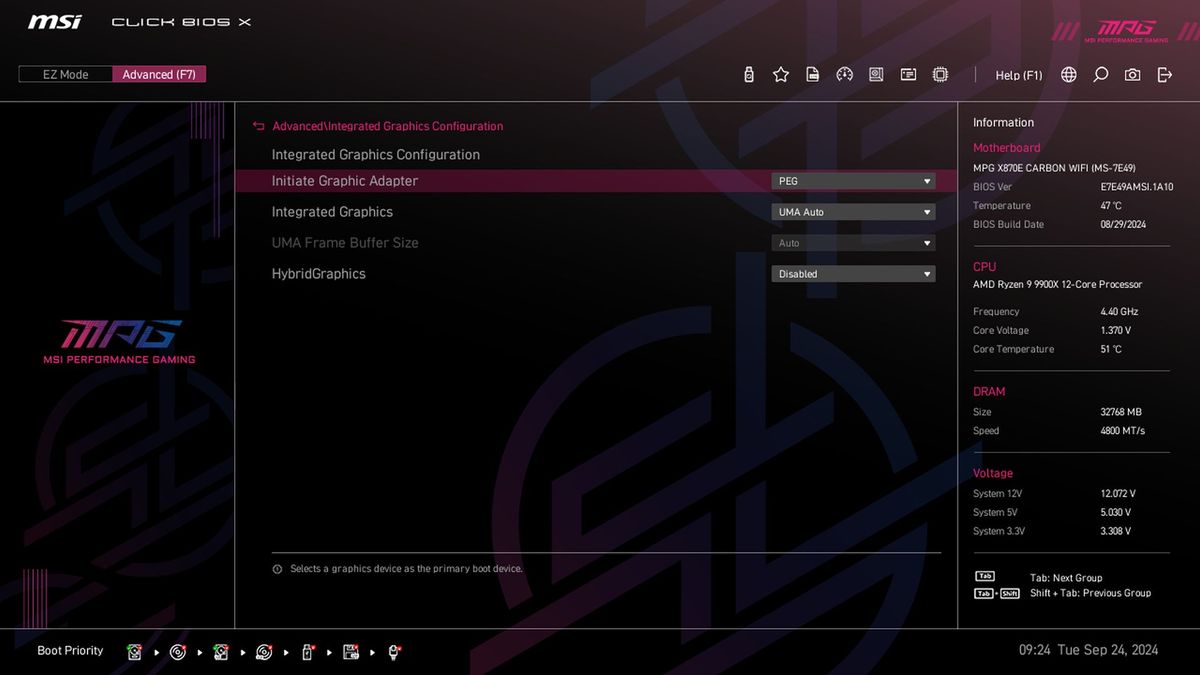Screen dimensions: 1200x675
Task: Click the clock showing 09:24 Tue Sep 24
Action: pos(1088,650)
